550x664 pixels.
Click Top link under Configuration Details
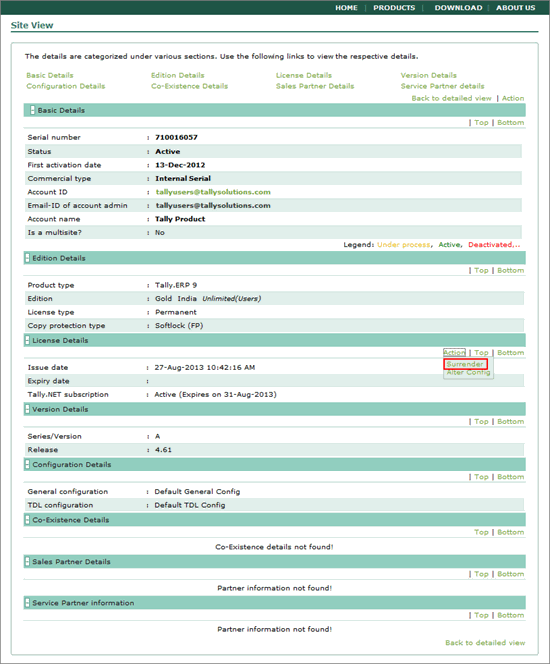[x=481, y=477]
